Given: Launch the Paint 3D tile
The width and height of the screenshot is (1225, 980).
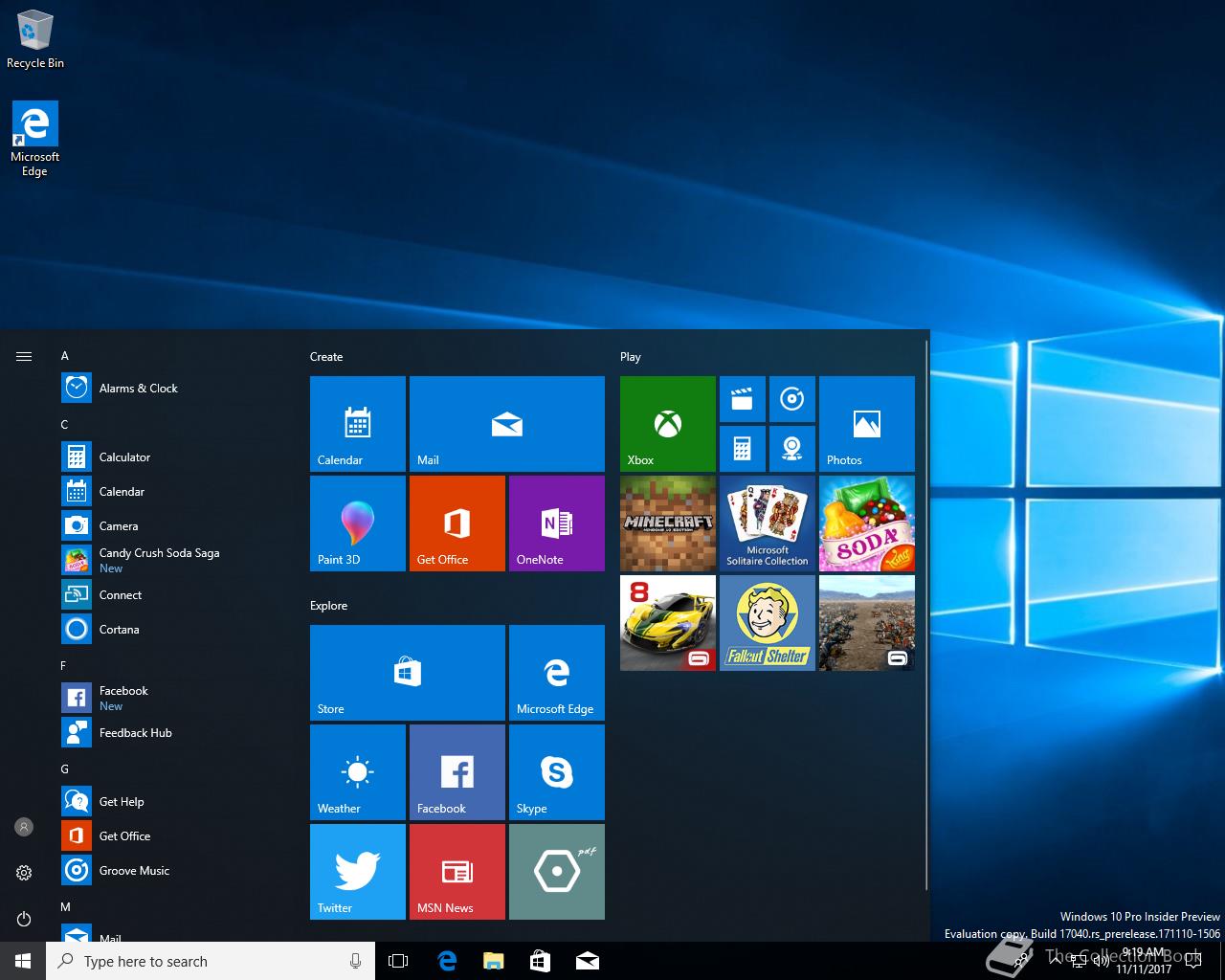Looking at the screenshot, I should coord(358,523).
